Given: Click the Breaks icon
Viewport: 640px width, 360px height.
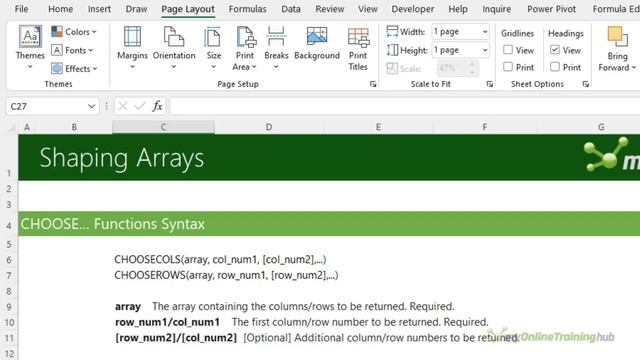Looking at the screenshot, I should [276, 36].
